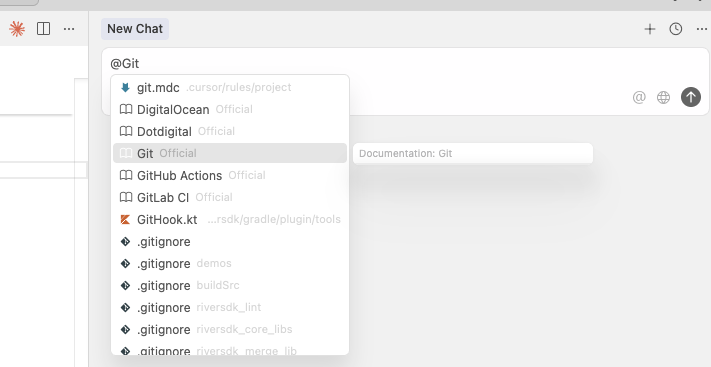Select .gitignore in riversdk_core_libs folder
The image size is (711, 367).
click(230, 330)
